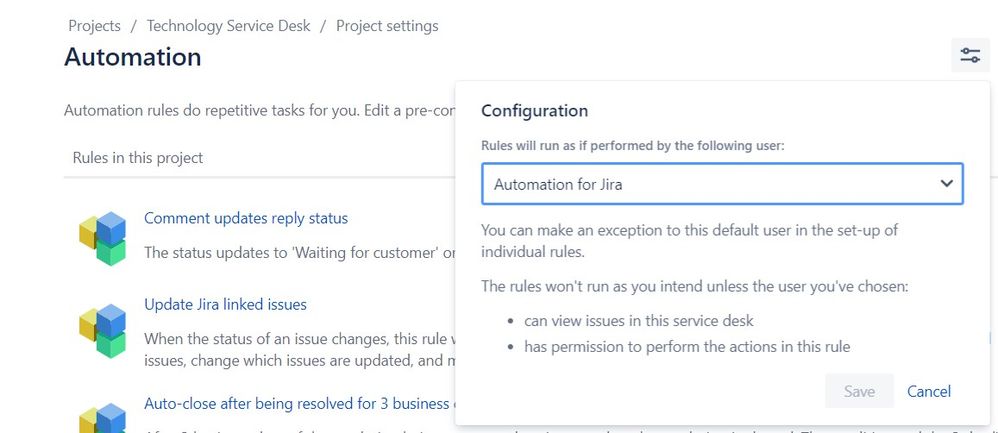Image resolution: width=998 pixels, height=433 pixels.
Task: Click the cube icon beside Comment updates reply status
Action: 103,238
